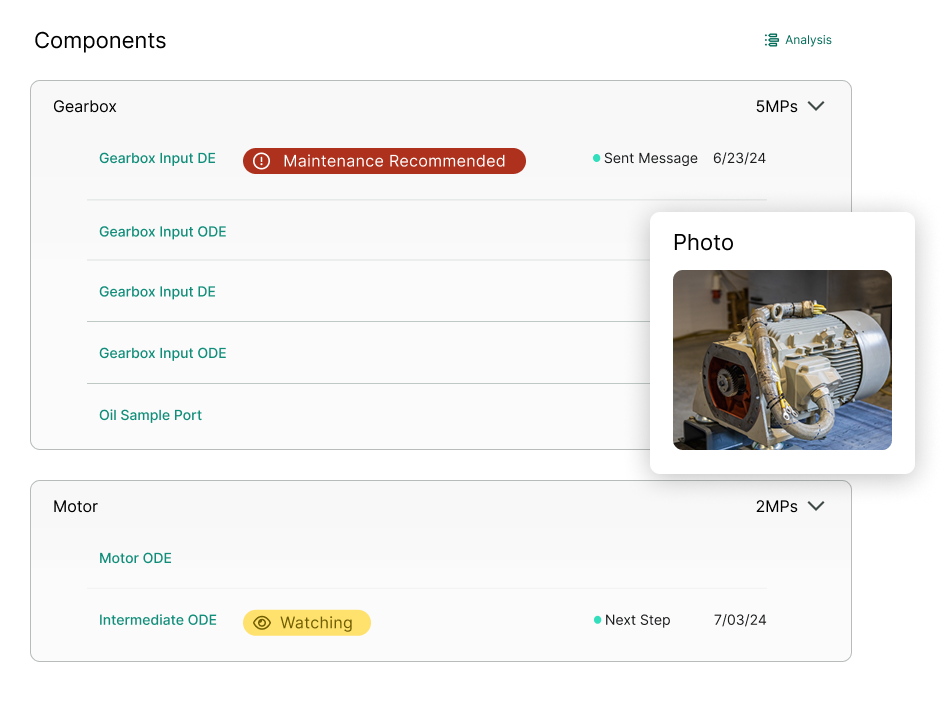Click the 7/03/24 date

[740, 620]
